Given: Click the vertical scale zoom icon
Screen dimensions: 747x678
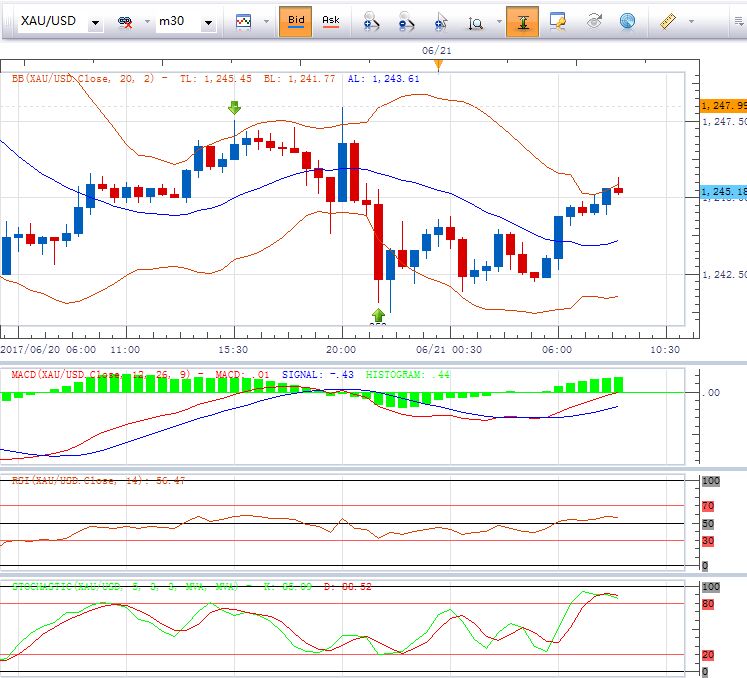Looking at the screenshot, I should (x=478, y=21).
